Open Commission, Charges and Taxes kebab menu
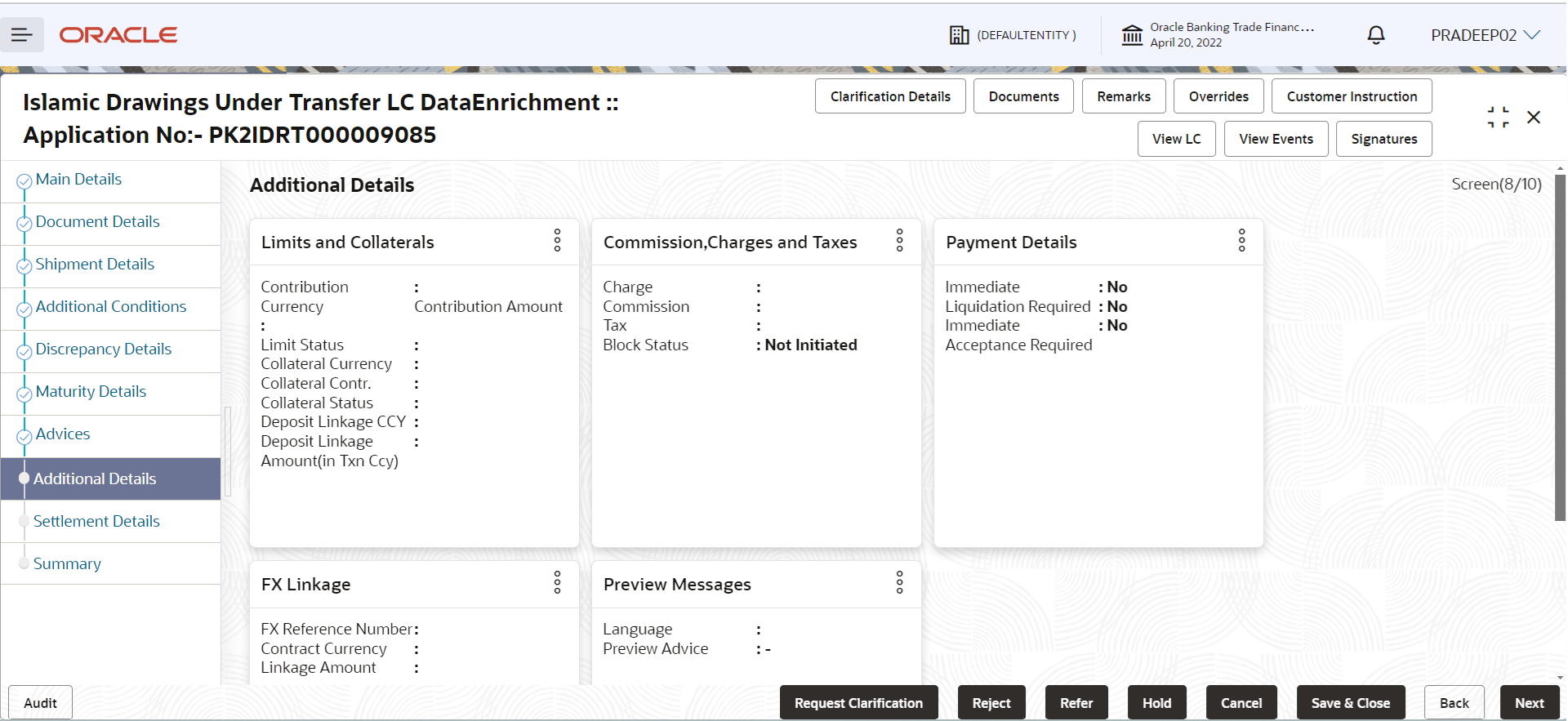The image size is (1568, 721). point(900,240)
